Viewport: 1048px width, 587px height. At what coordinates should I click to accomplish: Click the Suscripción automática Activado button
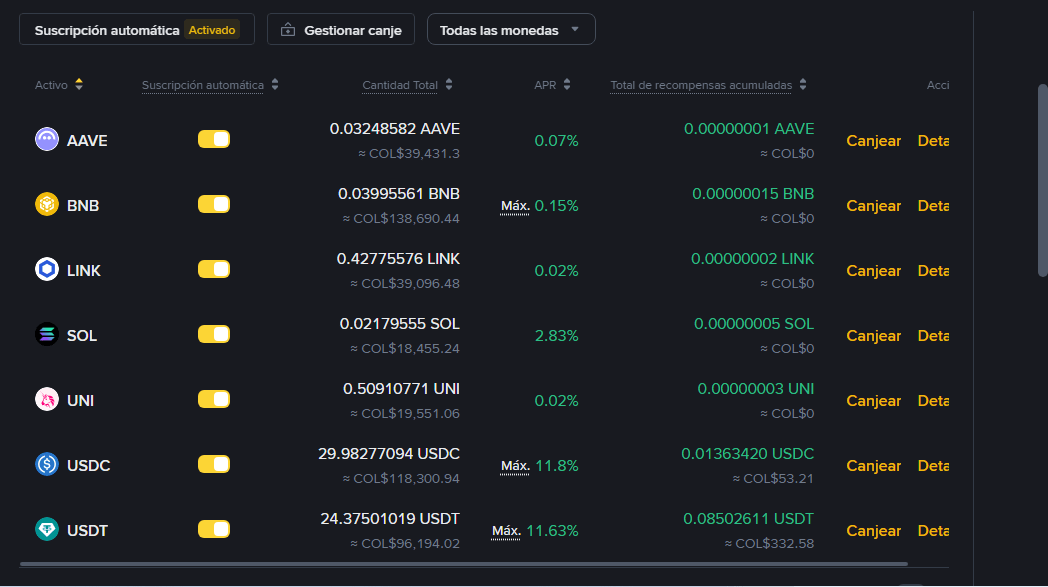coord(137,30)
